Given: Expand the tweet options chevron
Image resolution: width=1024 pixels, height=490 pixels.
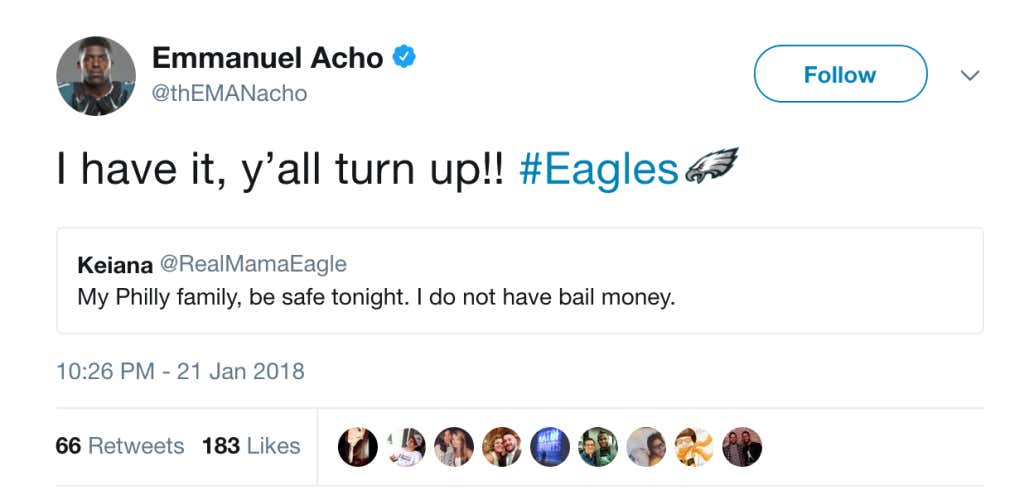Looking at the screenshot, I should 969,75.
